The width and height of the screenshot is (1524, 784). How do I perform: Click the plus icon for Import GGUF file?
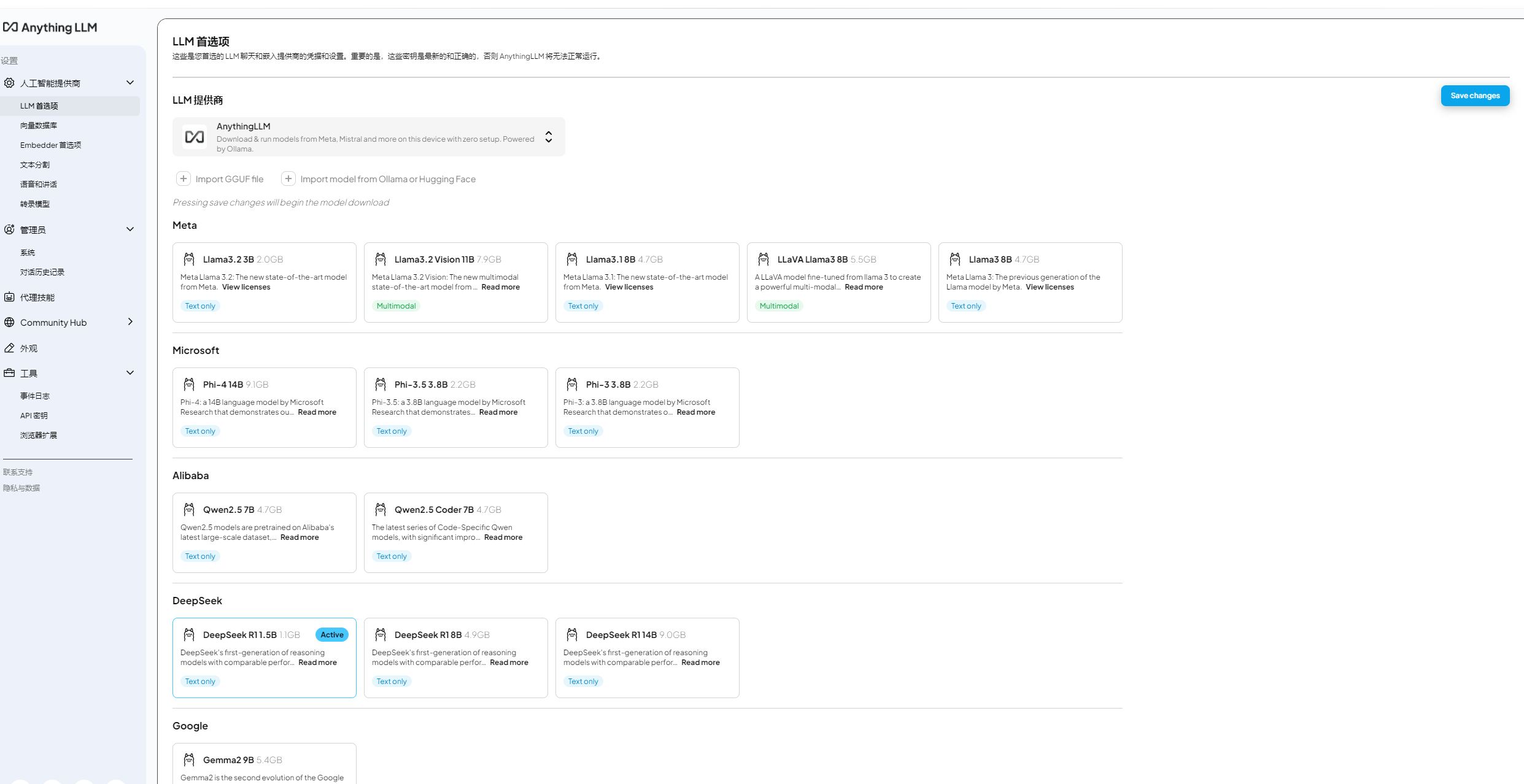[x=183, y=179]
